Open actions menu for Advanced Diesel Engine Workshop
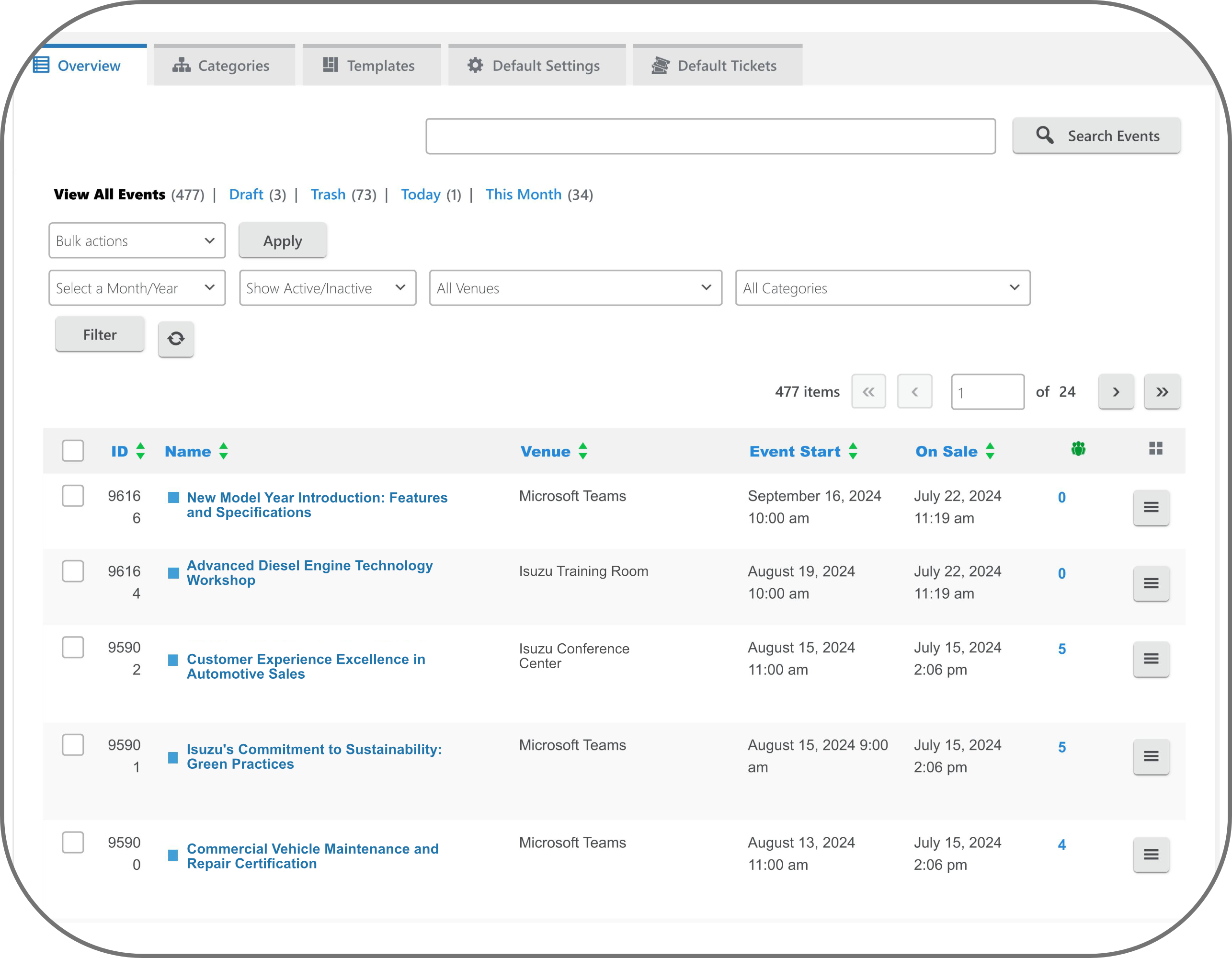Image resolution: width=1232 pixels, height=958 pixels. [x=1151, y=583]
